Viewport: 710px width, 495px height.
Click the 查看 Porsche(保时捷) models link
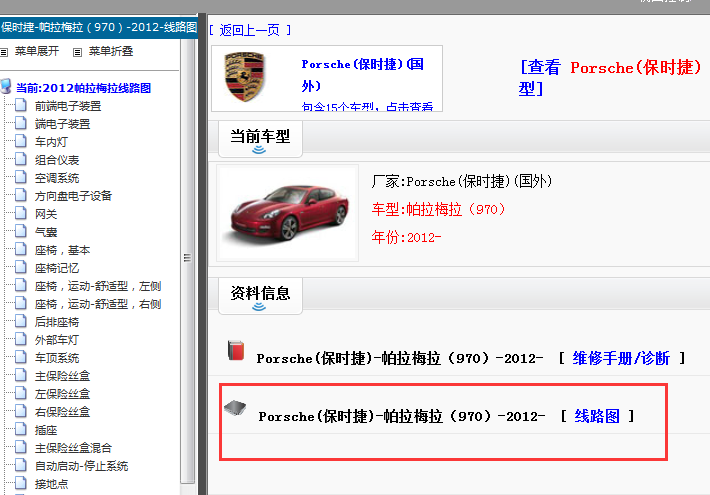(x=610, y=77)
